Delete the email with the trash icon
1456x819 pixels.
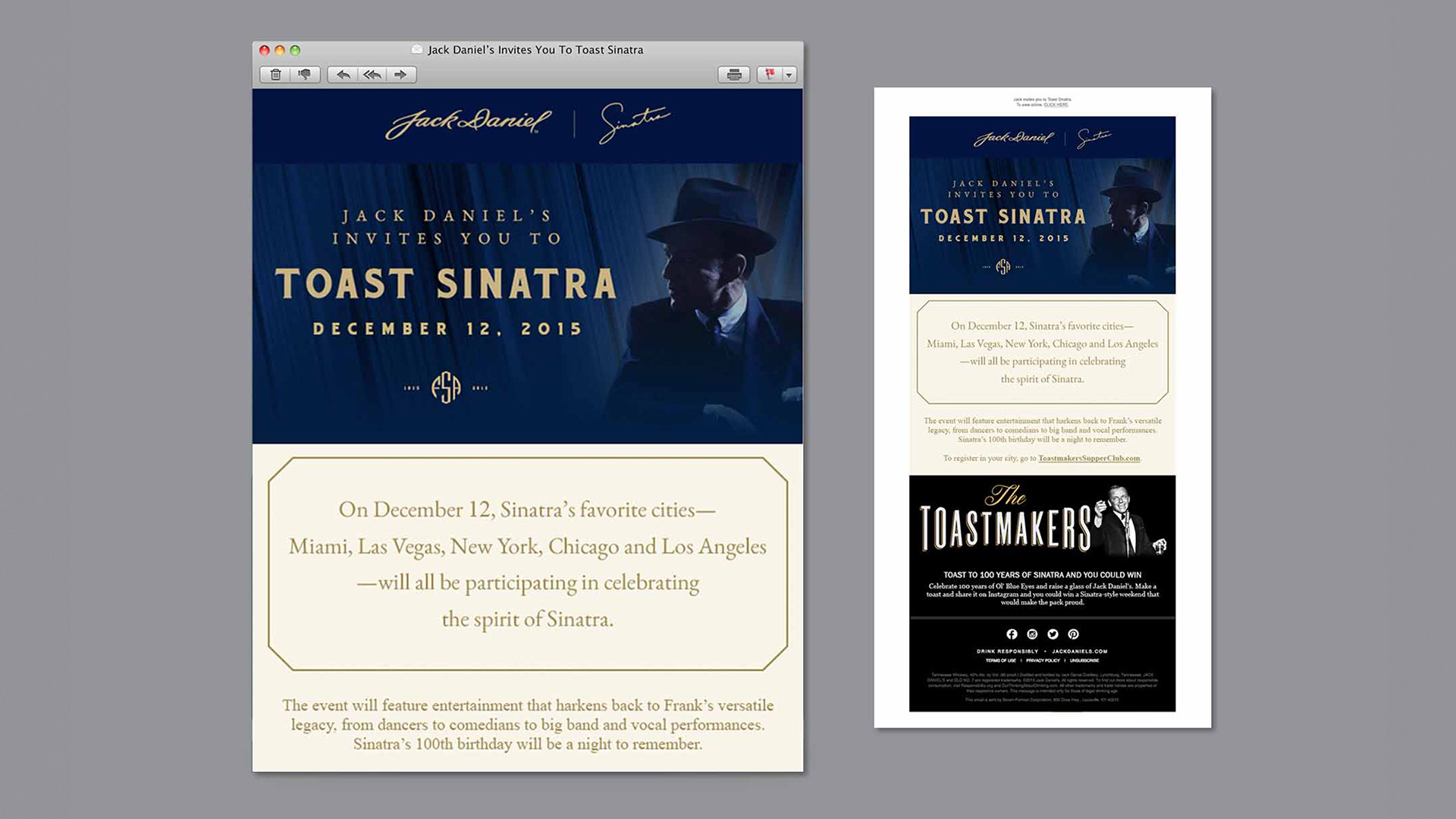tap(276, 74)
